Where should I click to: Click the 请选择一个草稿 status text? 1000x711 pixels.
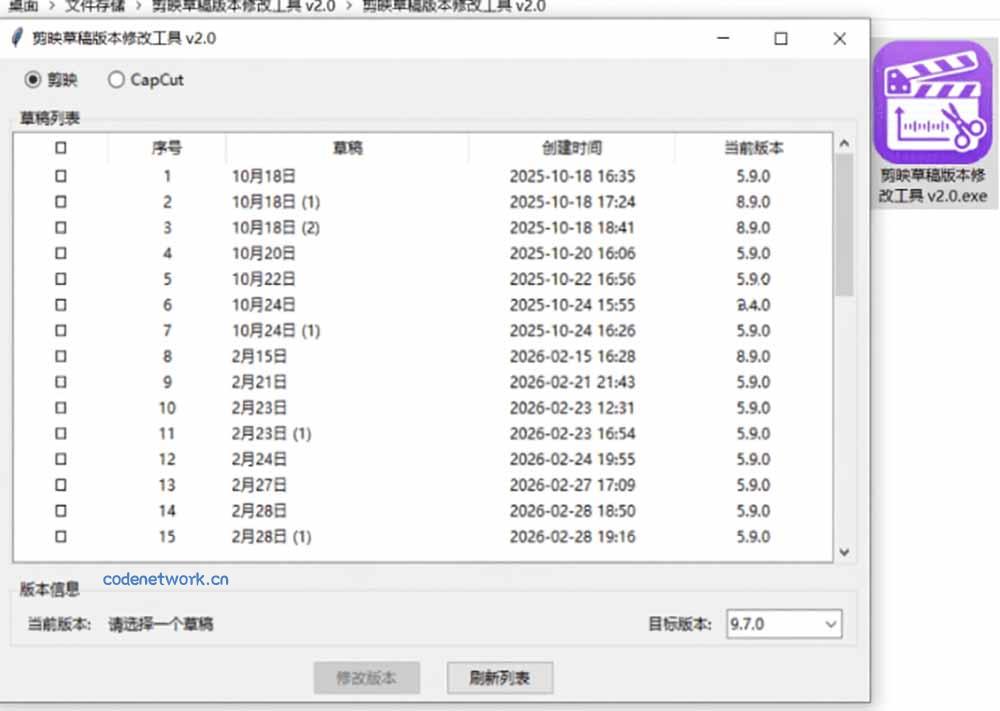click(x=161, y=624)
